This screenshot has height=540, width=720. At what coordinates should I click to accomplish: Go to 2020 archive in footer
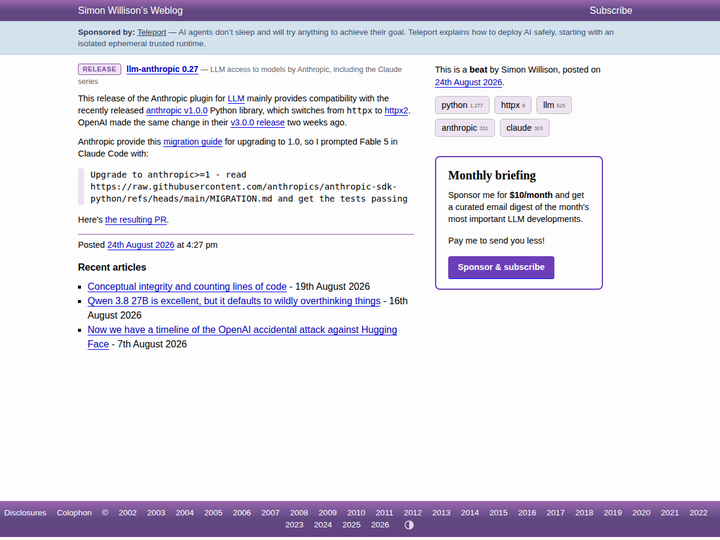pos(641,513)
